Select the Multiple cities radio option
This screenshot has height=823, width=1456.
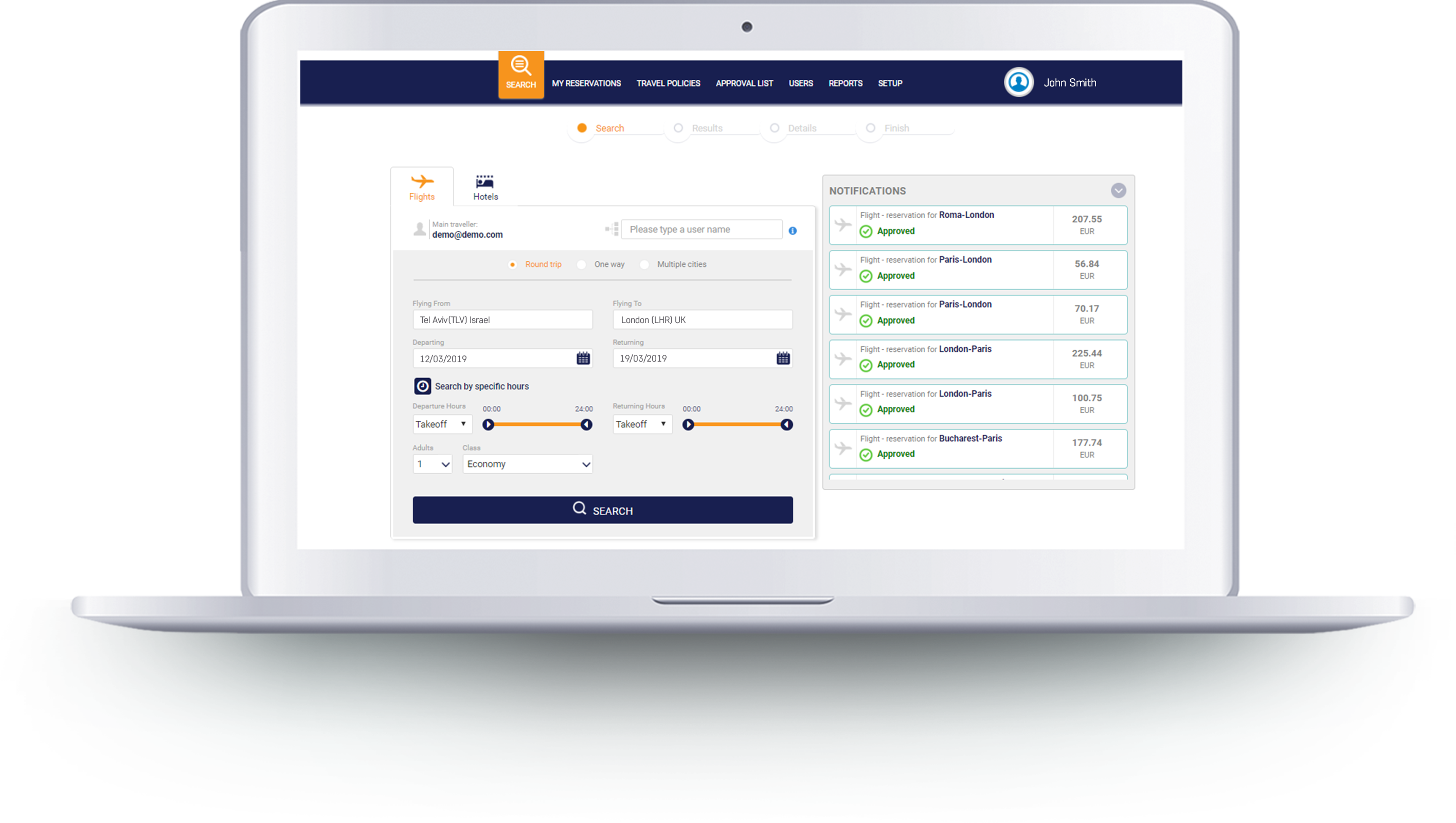pyautogui.click(x=644, y=264)
